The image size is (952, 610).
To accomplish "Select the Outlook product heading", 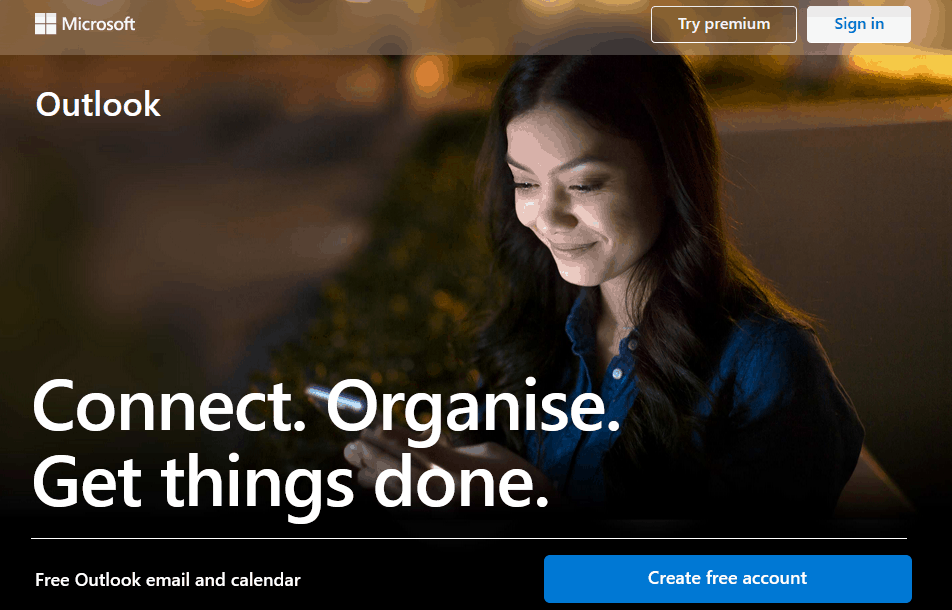I will (98, 104).
